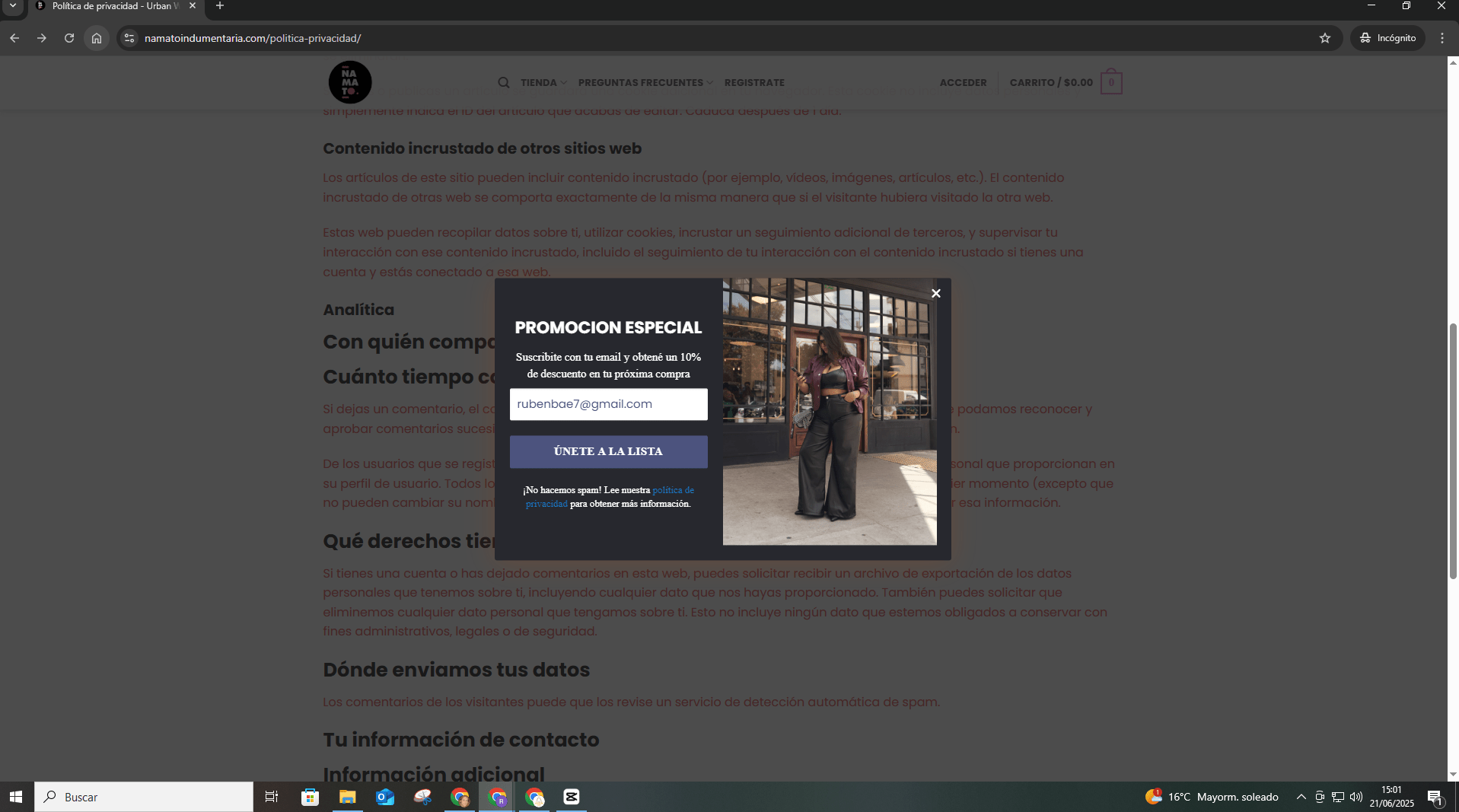Click the vertical page scrollbar thumb
This screenshot has width=1459, height=812.
point(1453,451)
